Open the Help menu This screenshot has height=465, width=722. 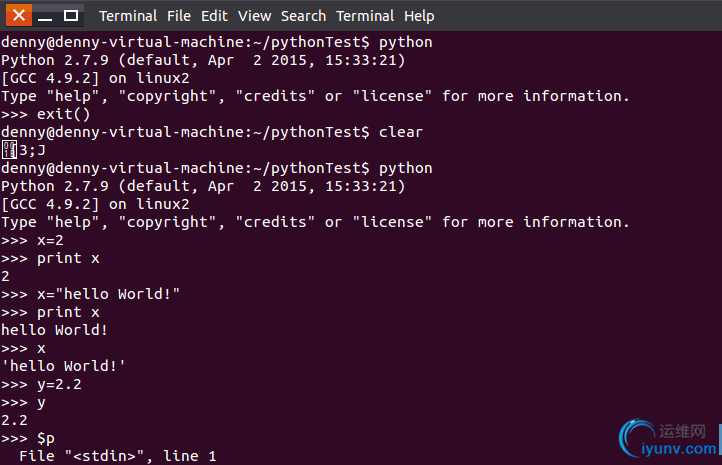tap(419, 16)
